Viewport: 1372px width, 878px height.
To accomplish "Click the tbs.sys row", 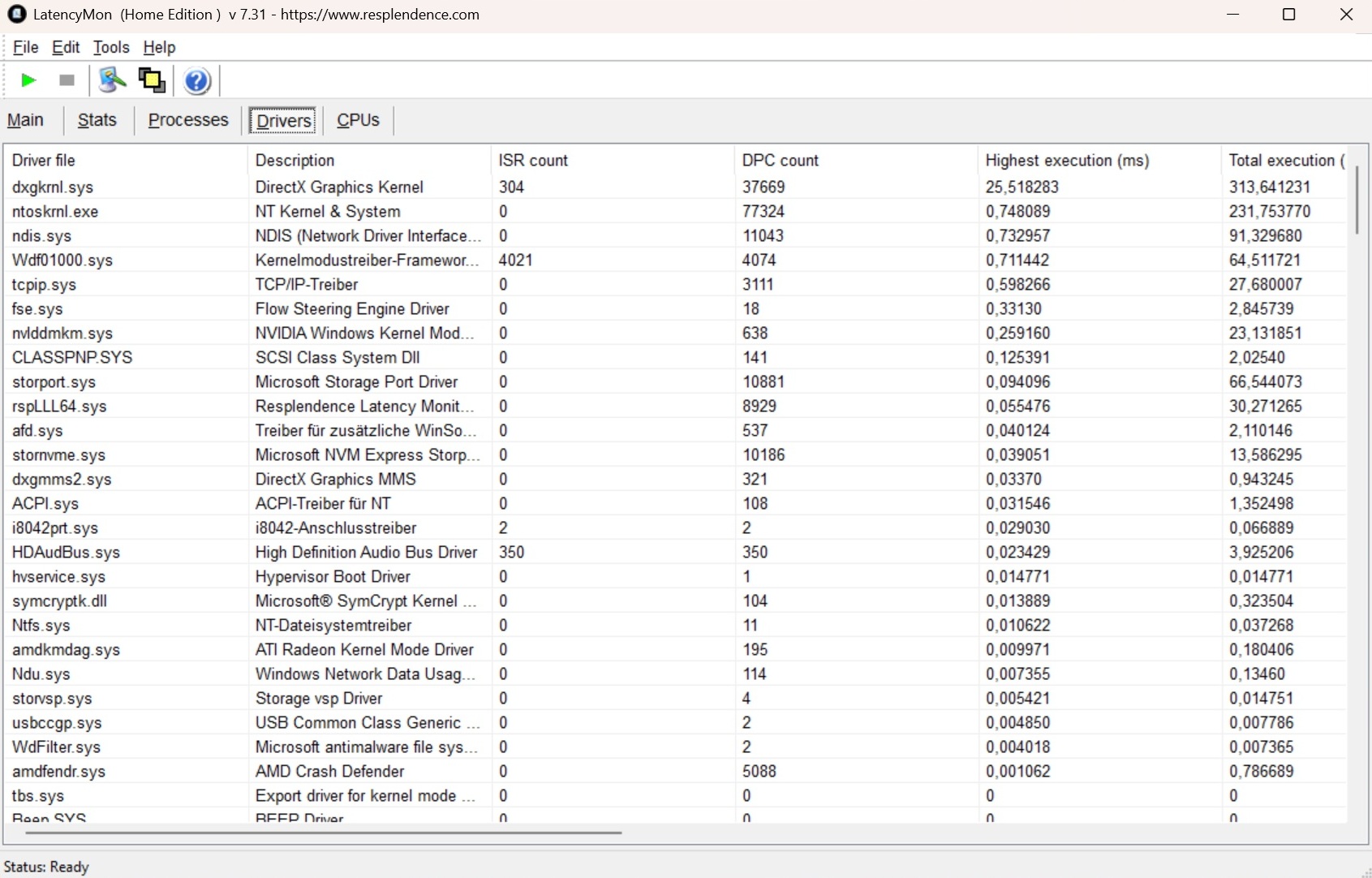I will tap(675, 795).
